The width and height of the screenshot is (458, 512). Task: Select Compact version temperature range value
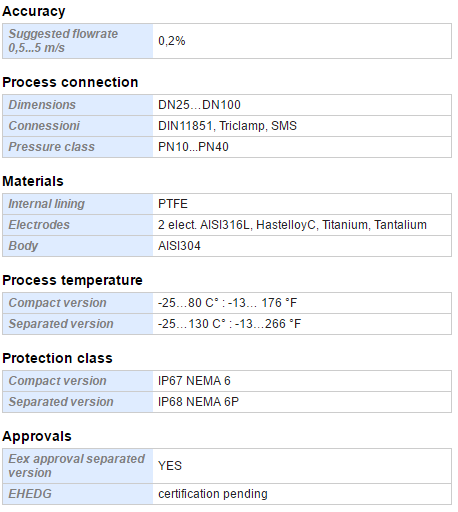(x=302, y=303)
